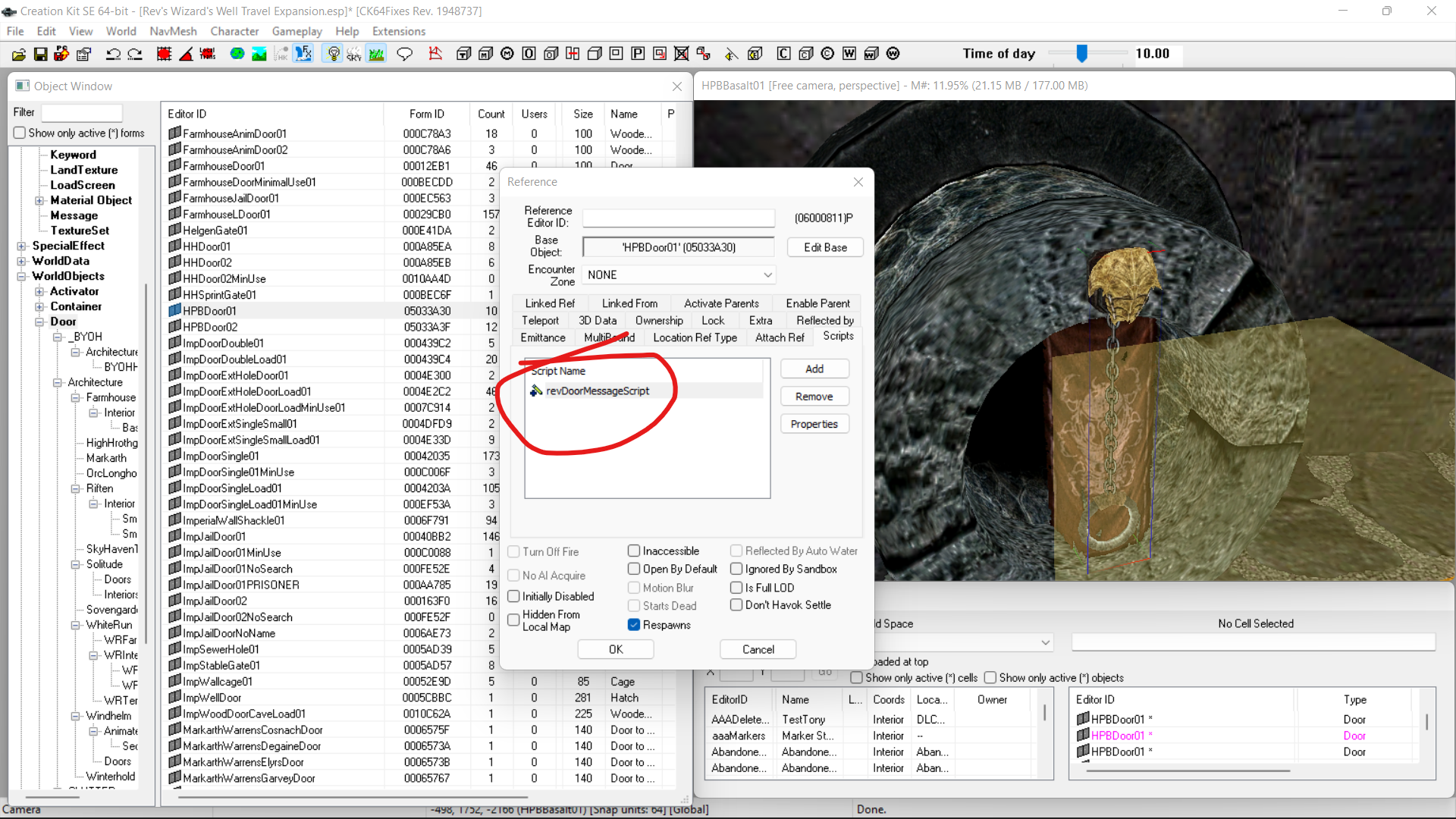Enable 'Show only active forms' checkbox
Image resolution: width=1456 pixels, height=819 pixels.
click(20, 133)
